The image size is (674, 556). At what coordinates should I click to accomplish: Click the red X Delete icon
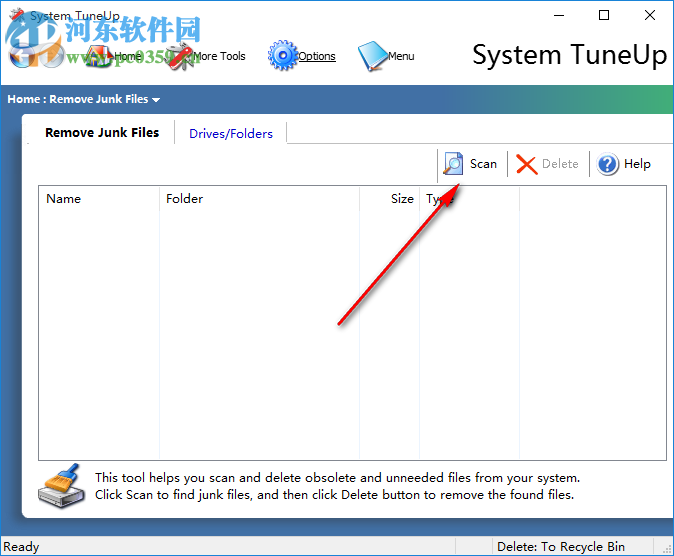coord(527,164)
